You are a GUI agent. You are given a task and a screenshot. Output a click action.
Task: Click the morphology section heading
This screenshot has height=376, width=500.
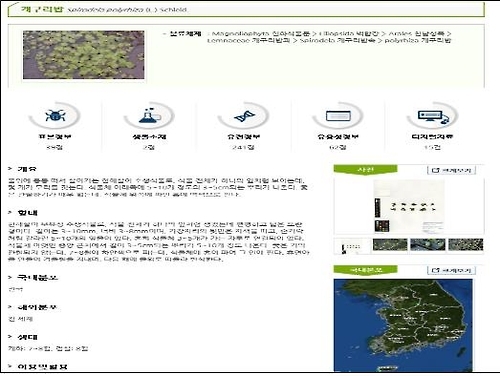click(x=27, y=212)
